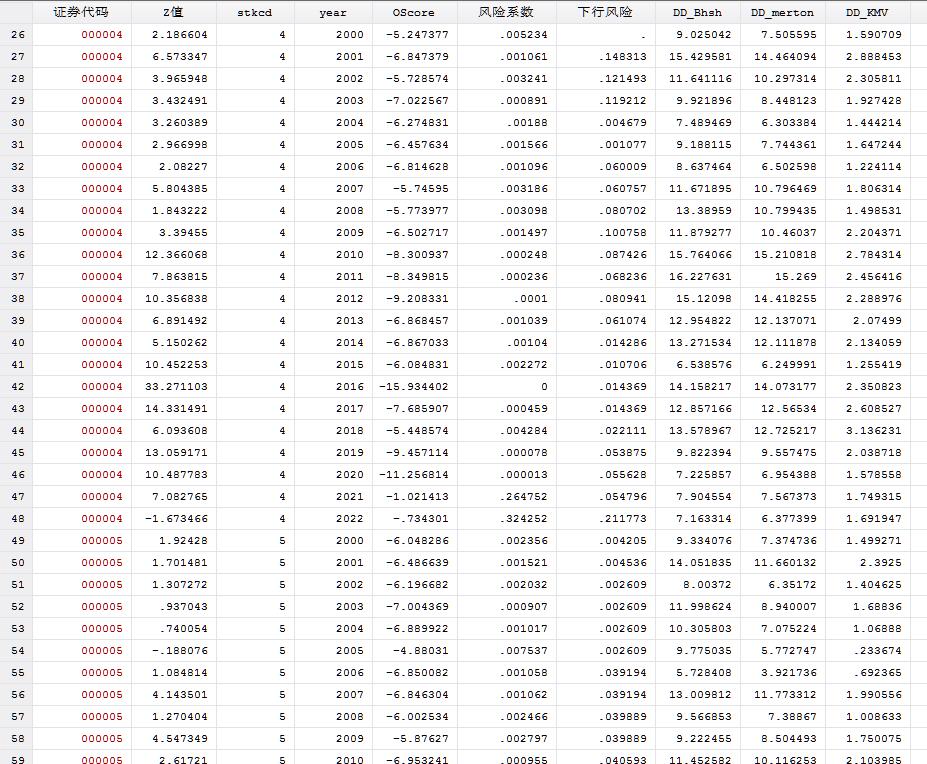Select row number 42
Screen dimensions: 927x764
click(x=18, y=387)
